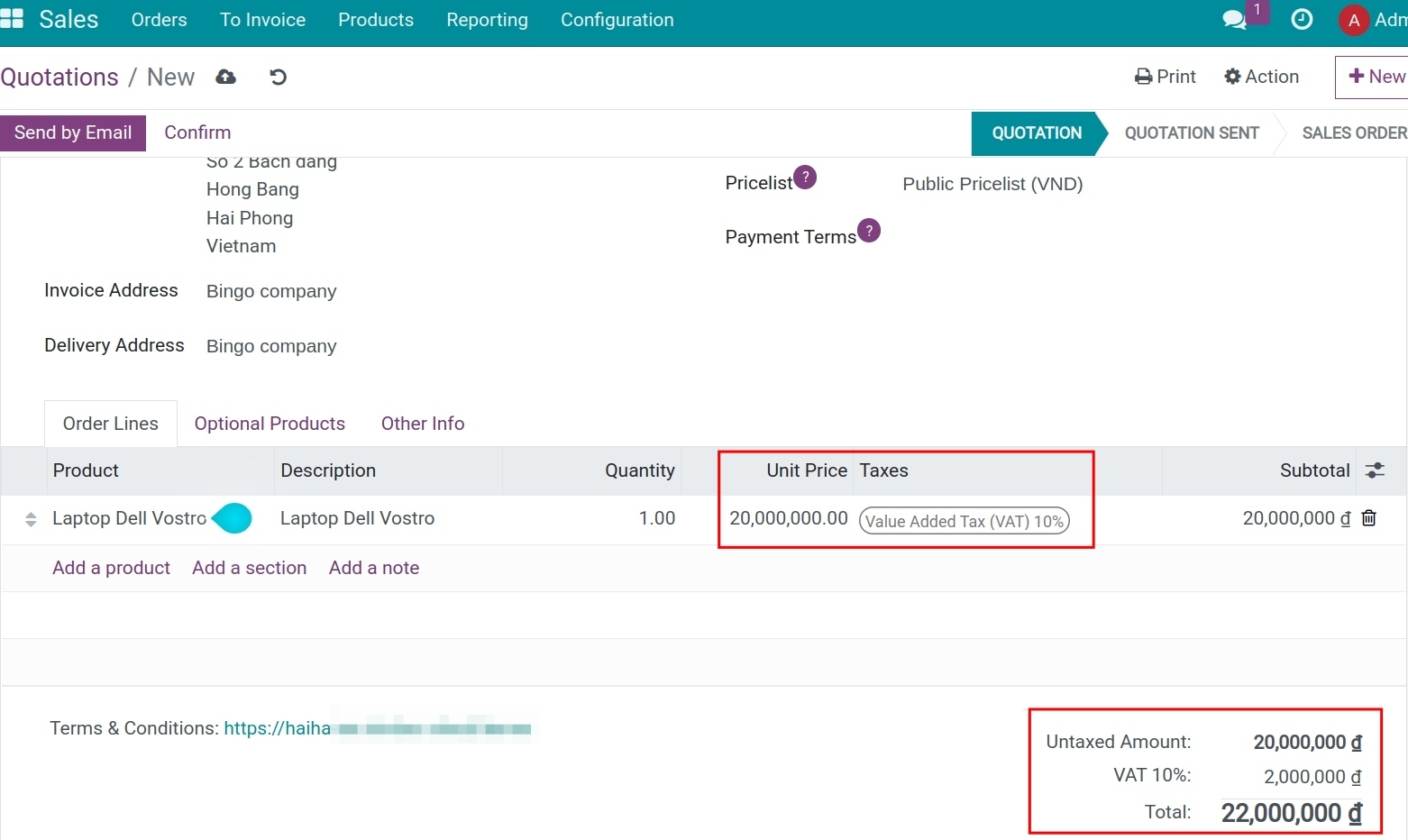The image size is (1408, 840).
Task: Discard changes with the undo icon
Action: [278, 77]
